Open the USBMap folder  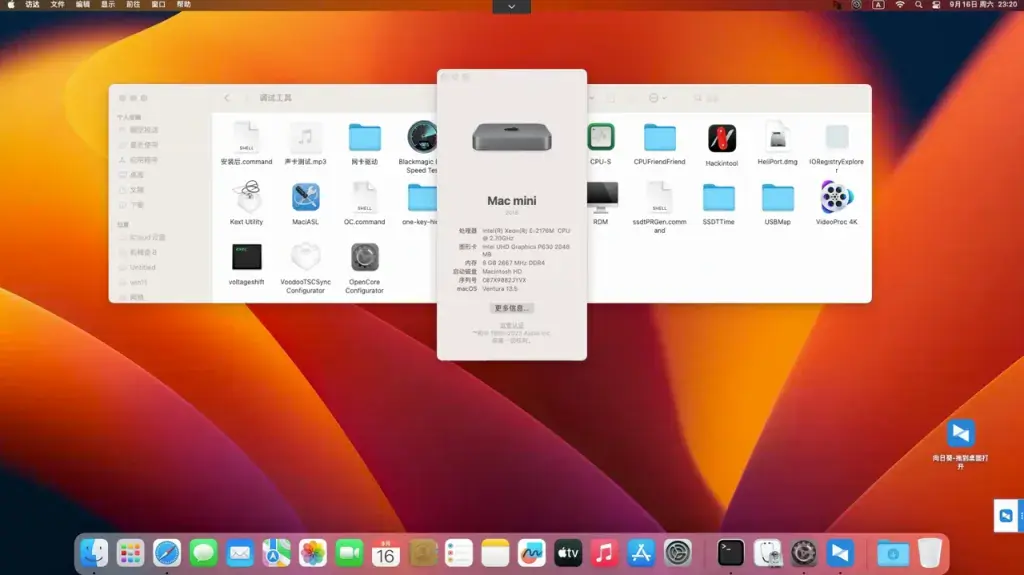tap(777, 197)
